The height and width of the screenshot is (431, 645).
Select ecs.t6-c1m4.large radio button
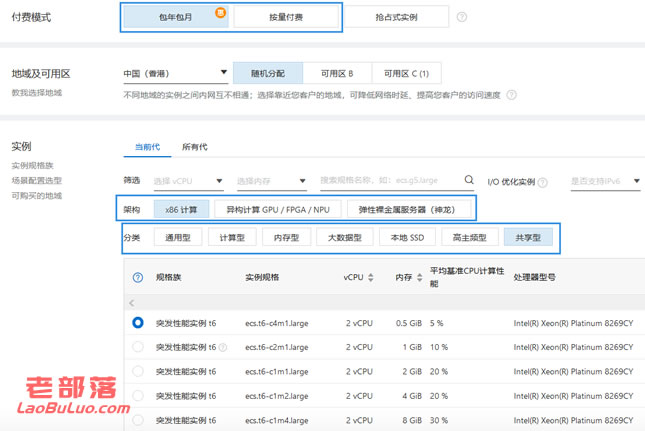(x=138, y=420)
